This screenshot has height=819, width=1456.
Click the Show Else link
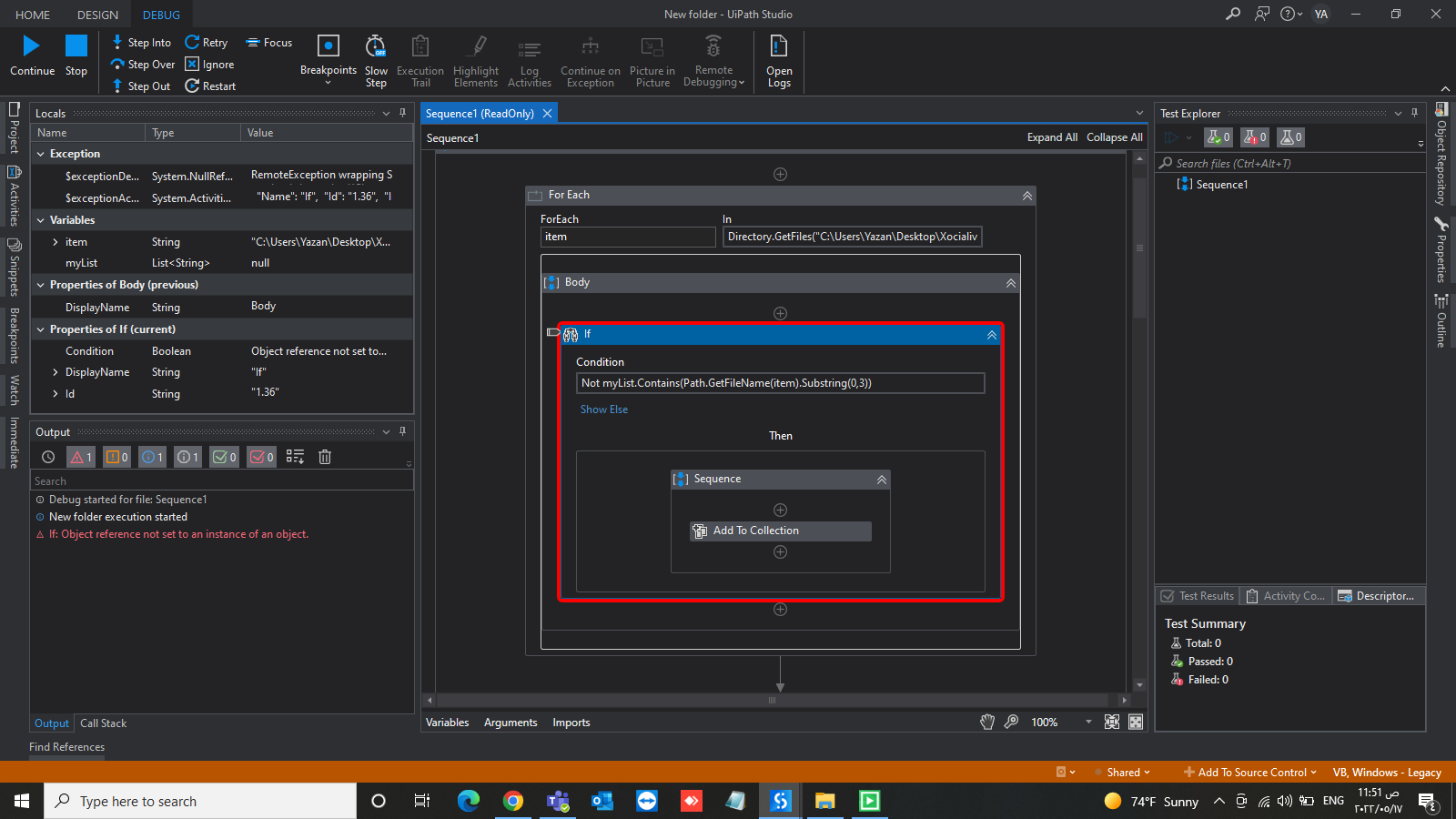coord(604,409)
